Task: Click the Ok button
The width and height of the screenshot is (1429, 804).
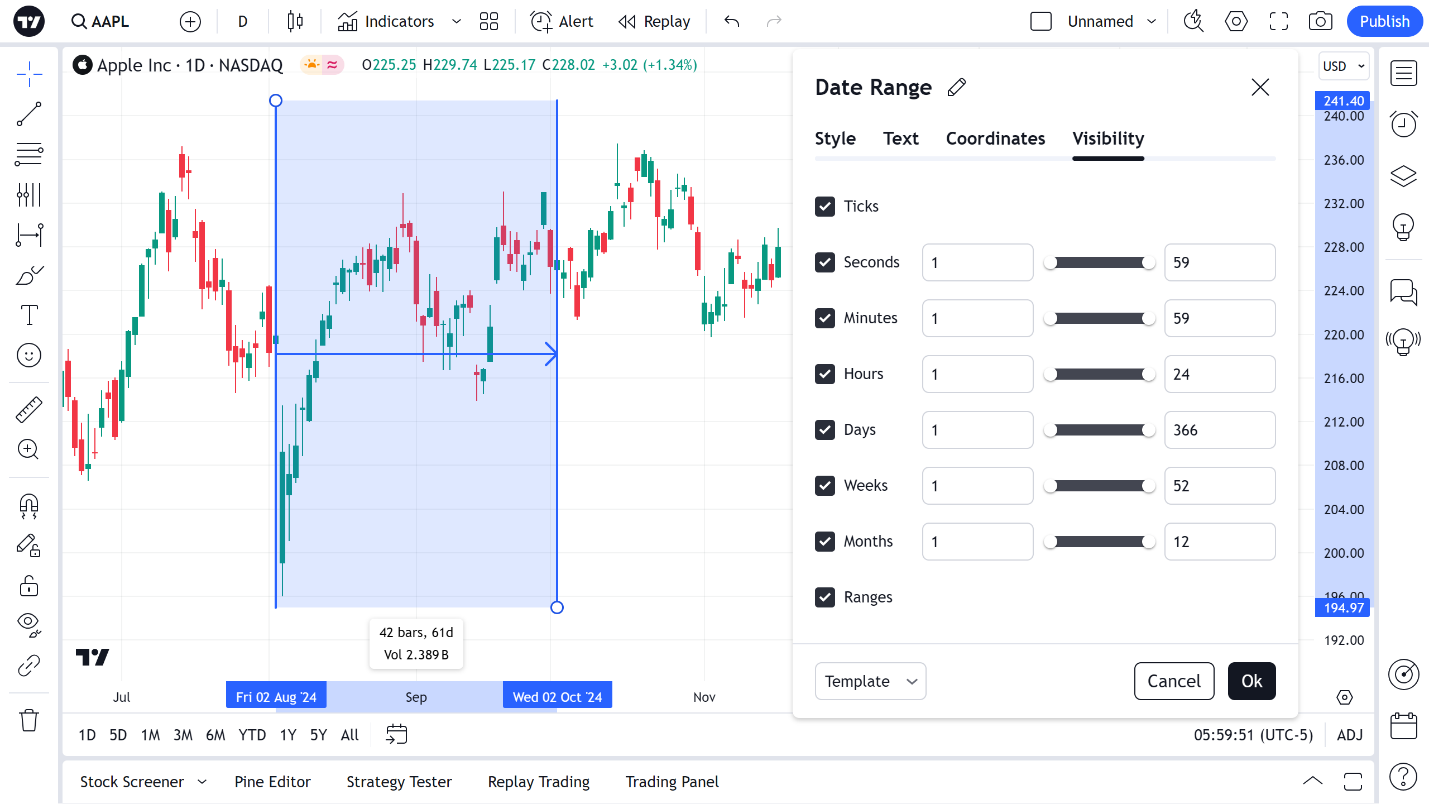Action: click(1251, 681)
